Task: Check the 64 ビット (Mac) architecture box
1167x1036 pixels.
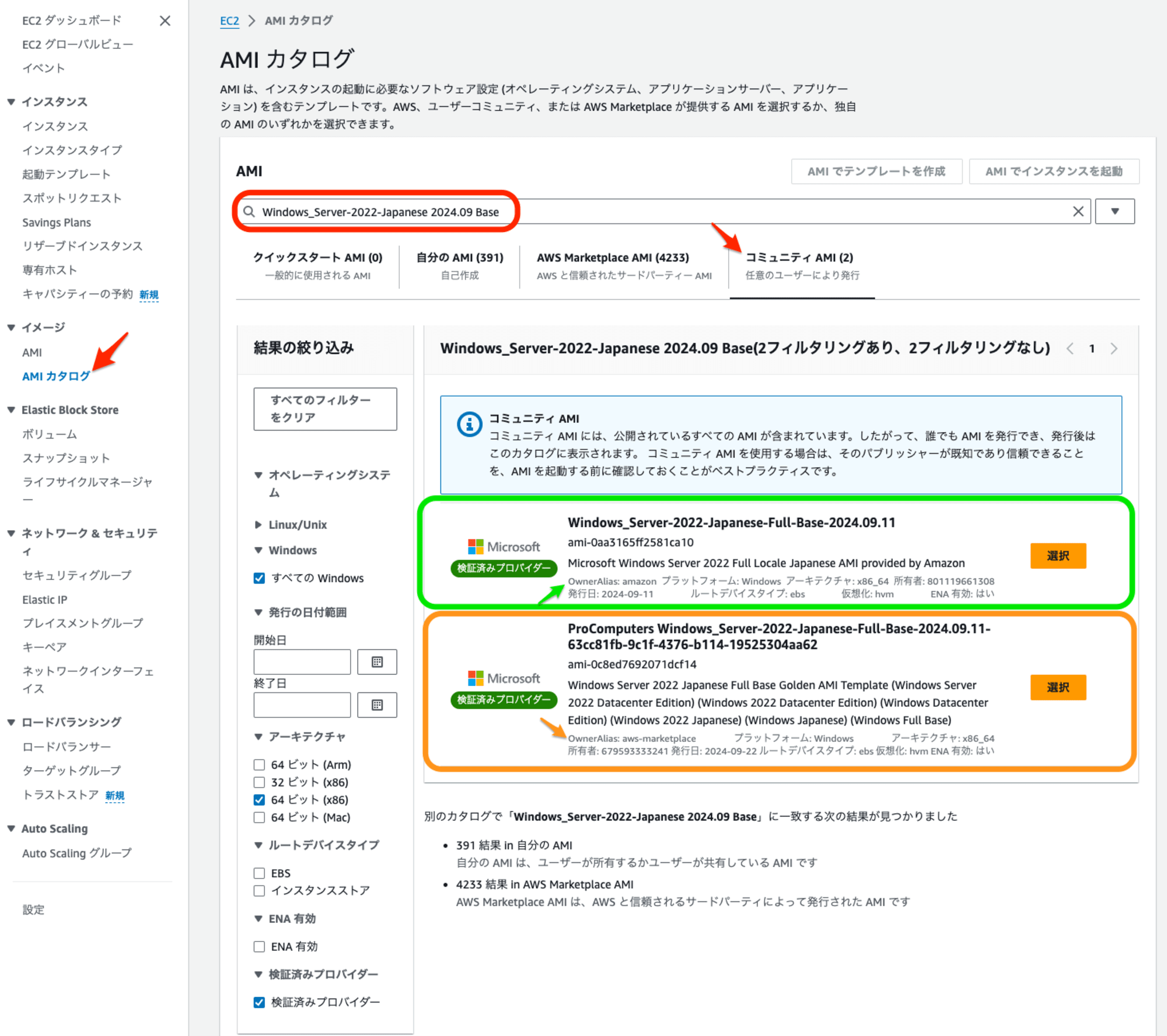Action: pyautogui.click(x=259, y=817)
